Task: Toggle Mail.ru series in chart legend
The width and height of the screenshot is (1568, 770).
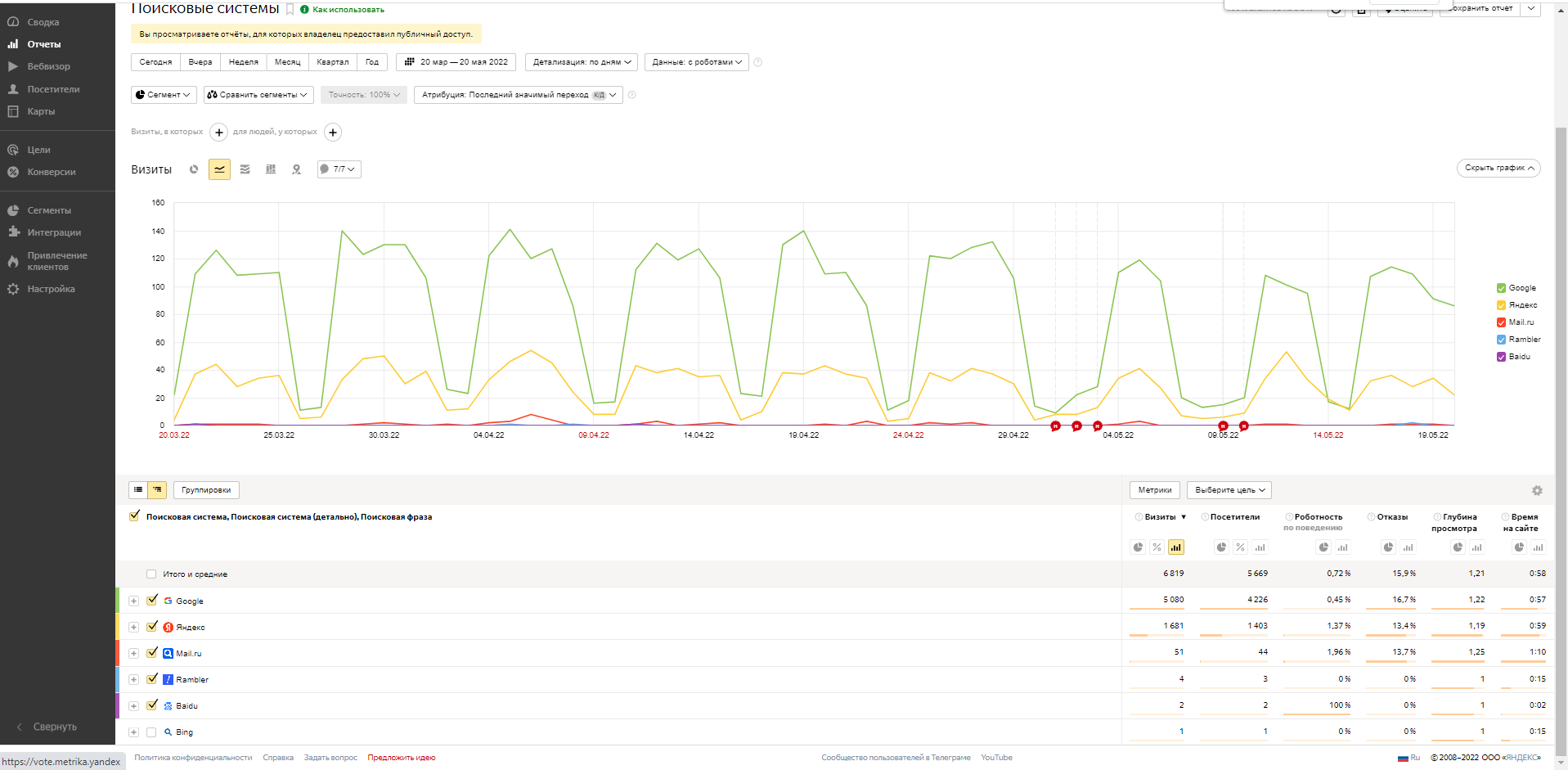Action: point(1501,322)
